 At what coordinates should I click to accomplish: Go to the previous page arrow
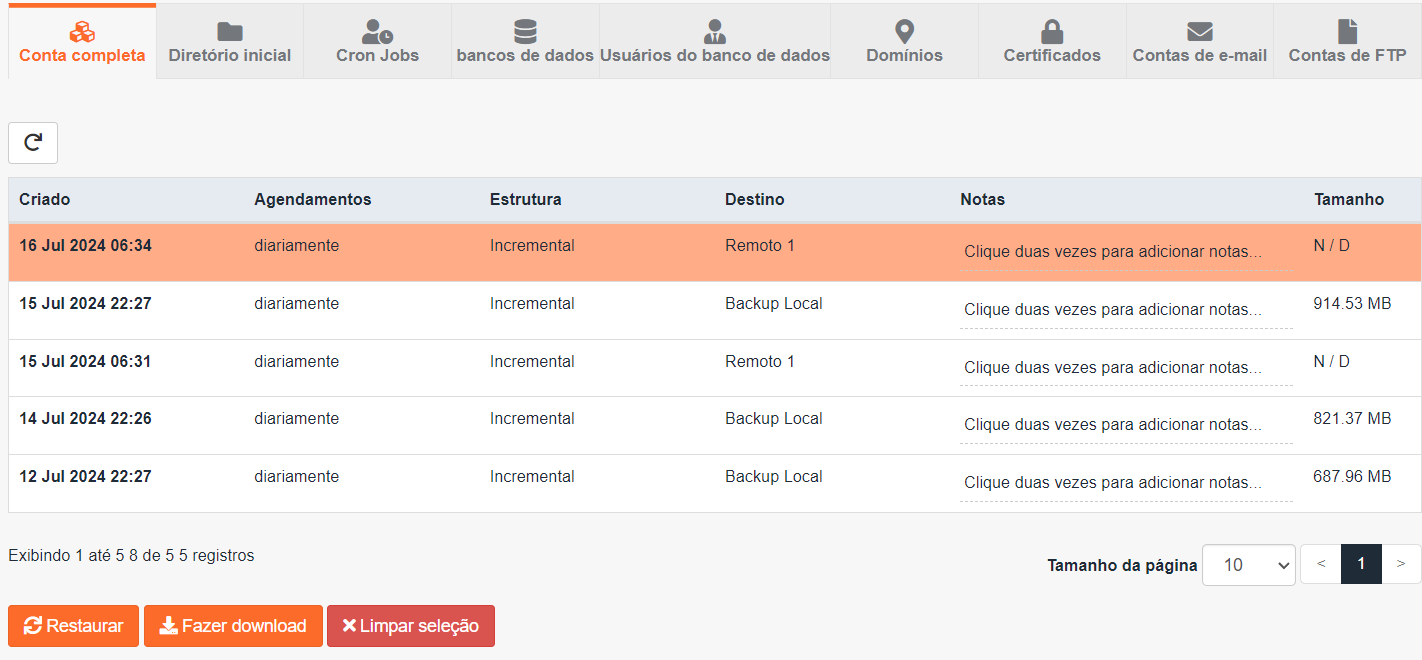pos(1320,564)
